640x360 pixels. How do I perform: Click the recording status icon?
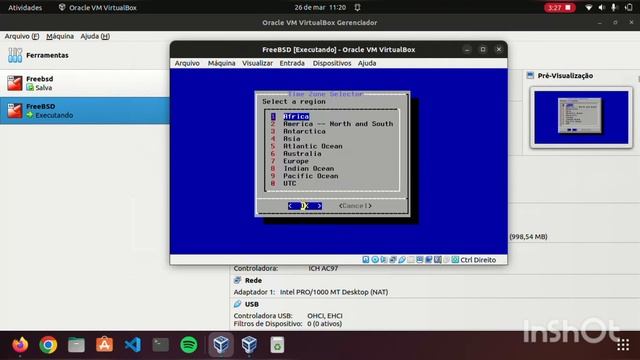(429, 260)
